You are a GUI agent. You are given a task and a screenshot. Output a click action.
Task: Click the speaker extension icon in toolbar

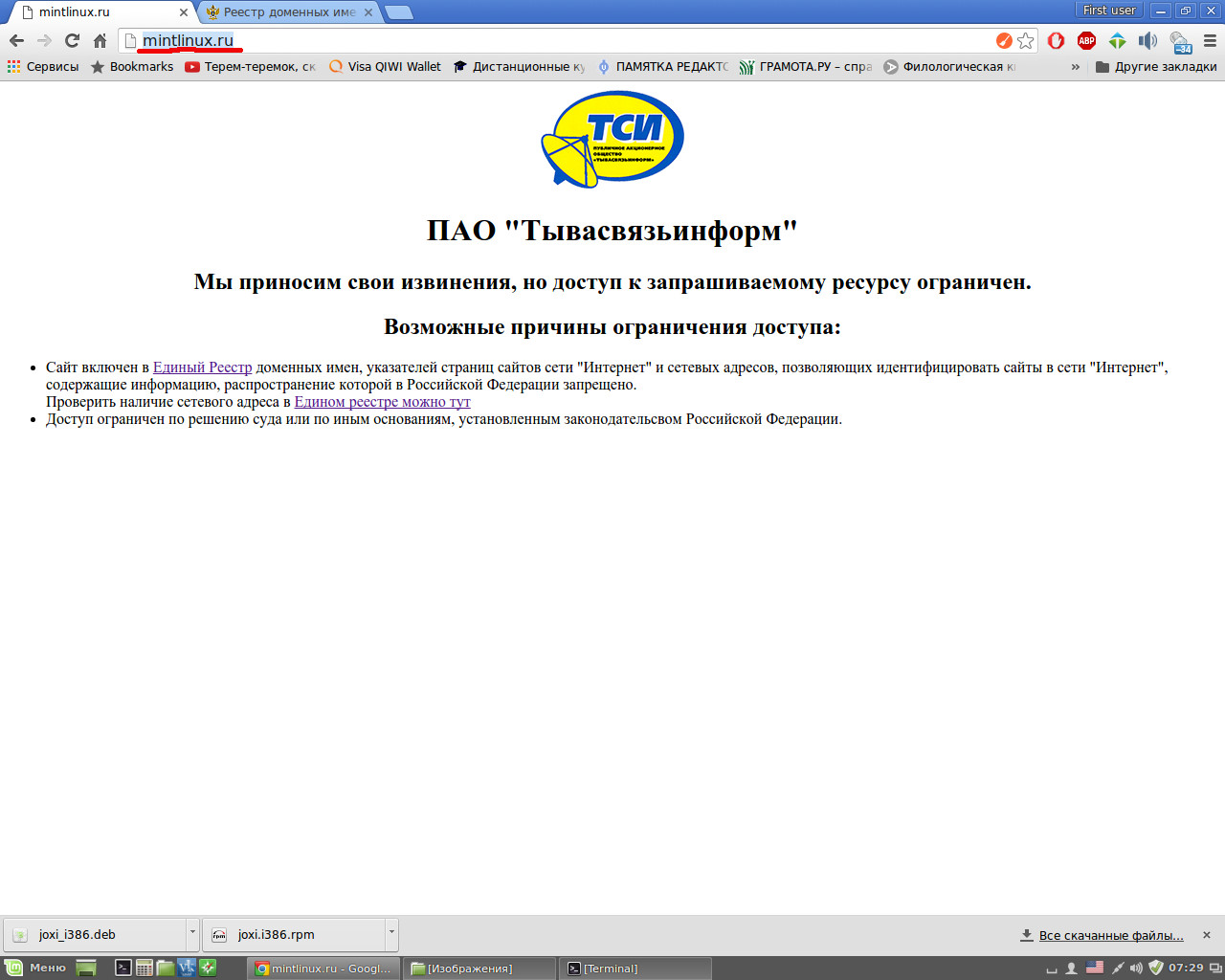click(1147, 40)
